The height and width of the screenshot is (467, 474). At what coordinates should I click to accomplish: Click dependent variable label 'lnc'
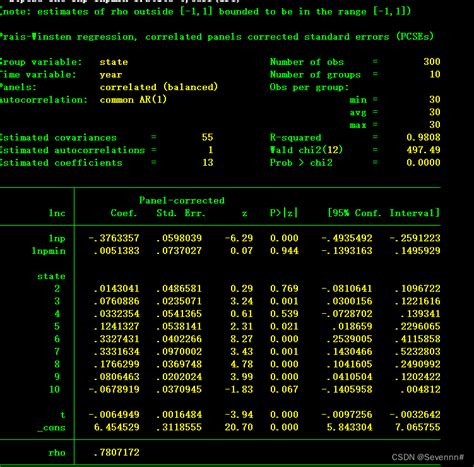pos(57,213)
